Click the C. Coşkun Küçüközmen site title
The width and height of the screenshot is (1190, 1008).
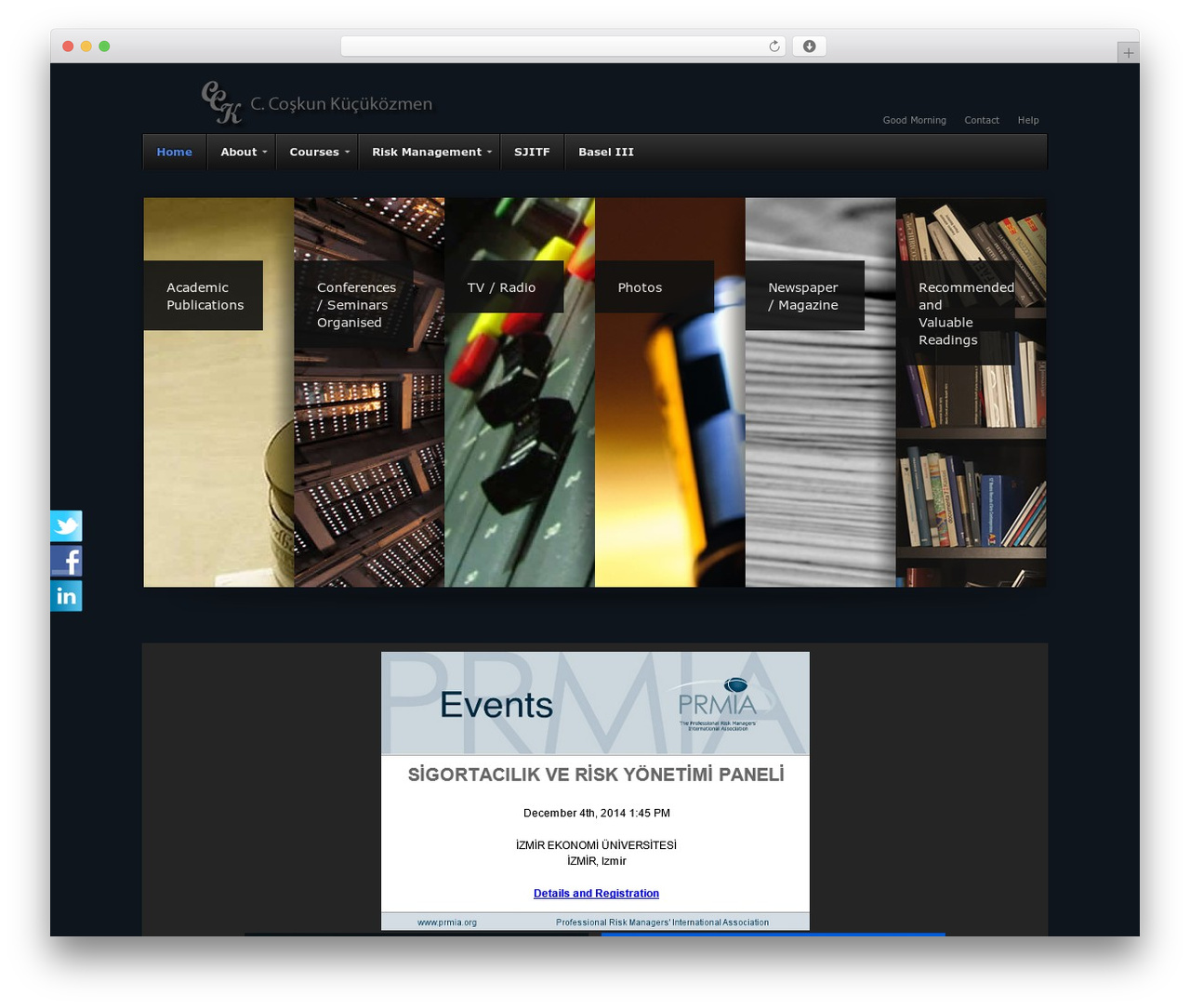(341, 103)
